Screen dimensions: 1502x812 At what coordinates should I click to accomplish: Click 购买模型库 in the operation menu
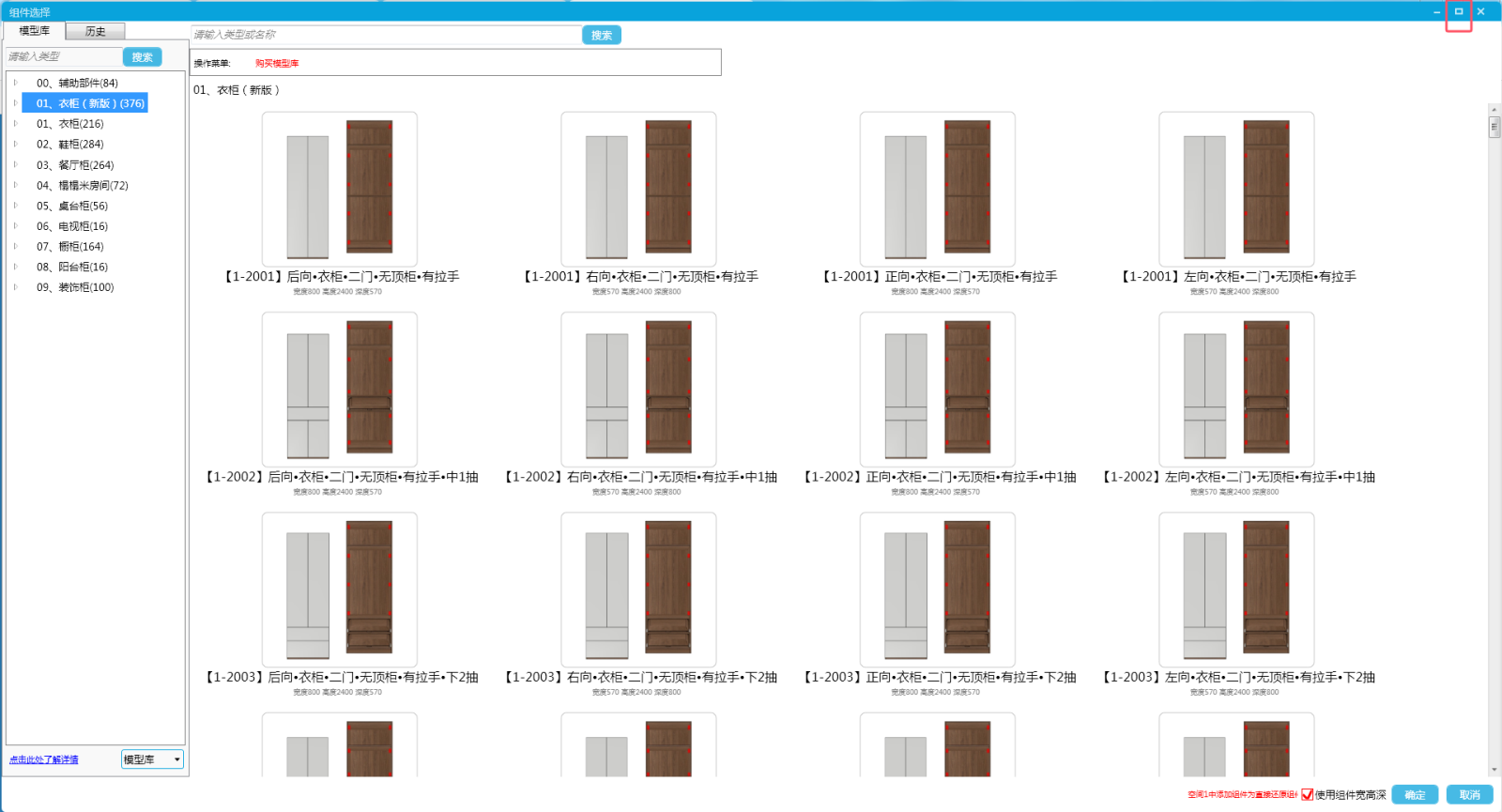click(x=277, y=64)
